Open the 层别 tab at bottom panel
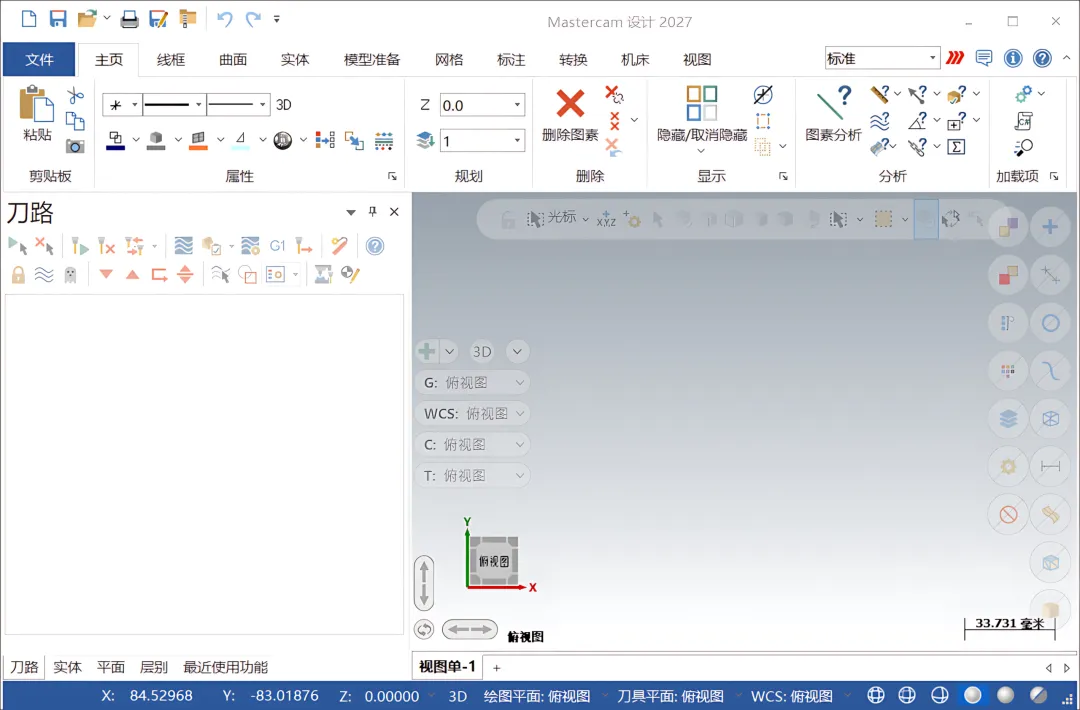This screenshot has width=1080, height=710. tap(153, 667)
